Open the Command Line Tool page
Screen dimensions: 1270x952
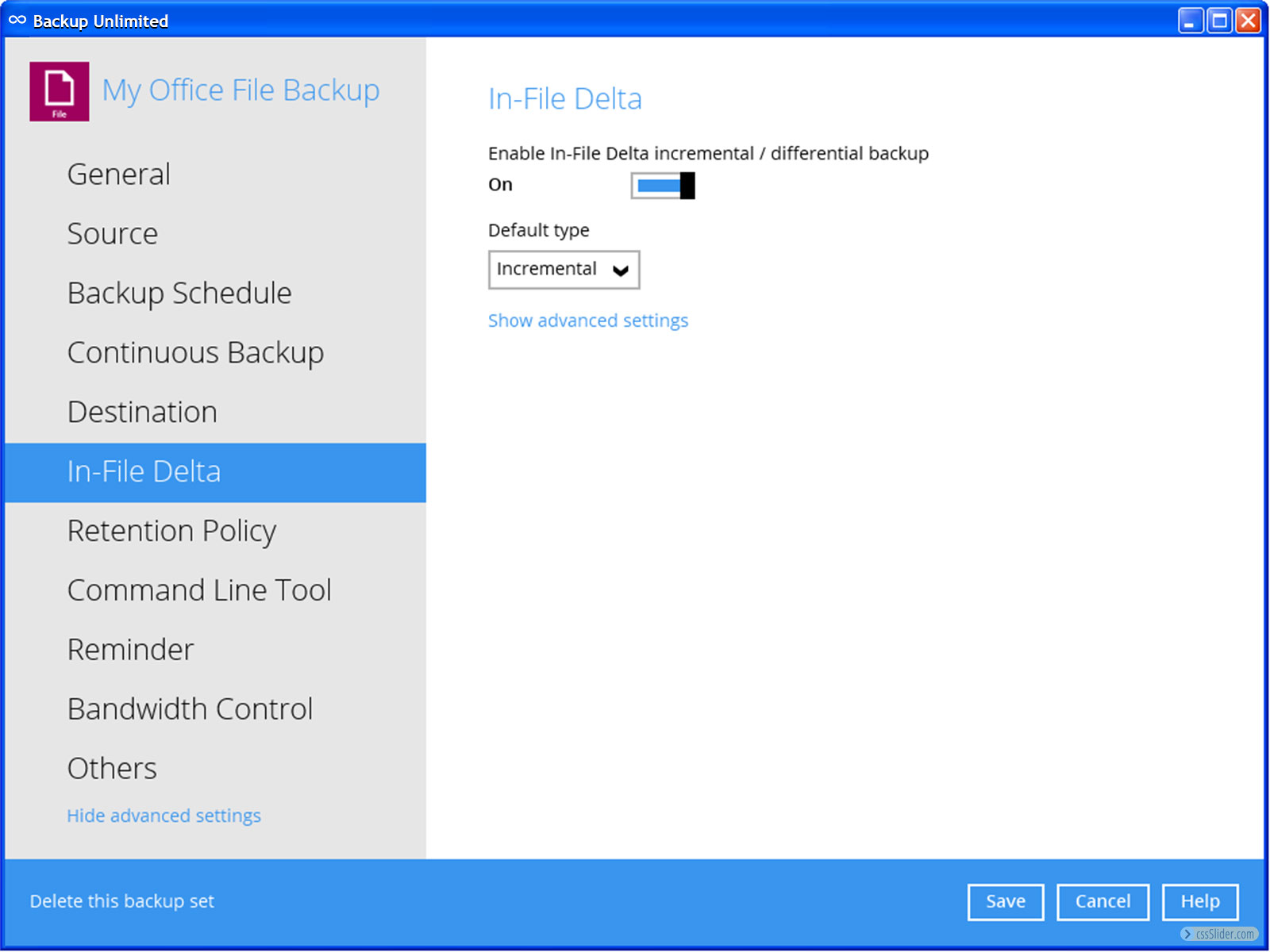[199, 590]
